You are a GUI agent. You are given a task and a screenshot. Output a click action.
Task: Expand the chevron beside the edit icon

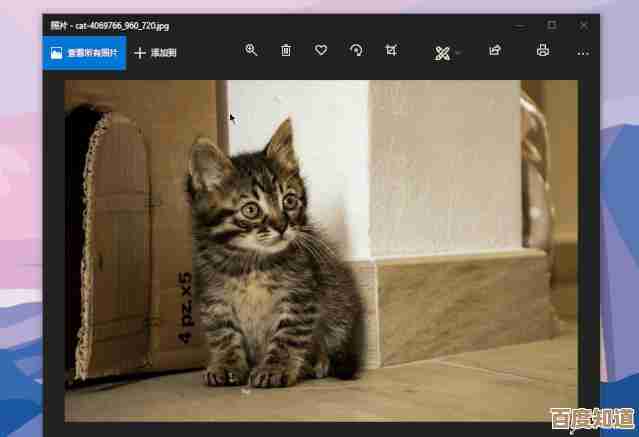pyautogui.click(x=459, y=52)
